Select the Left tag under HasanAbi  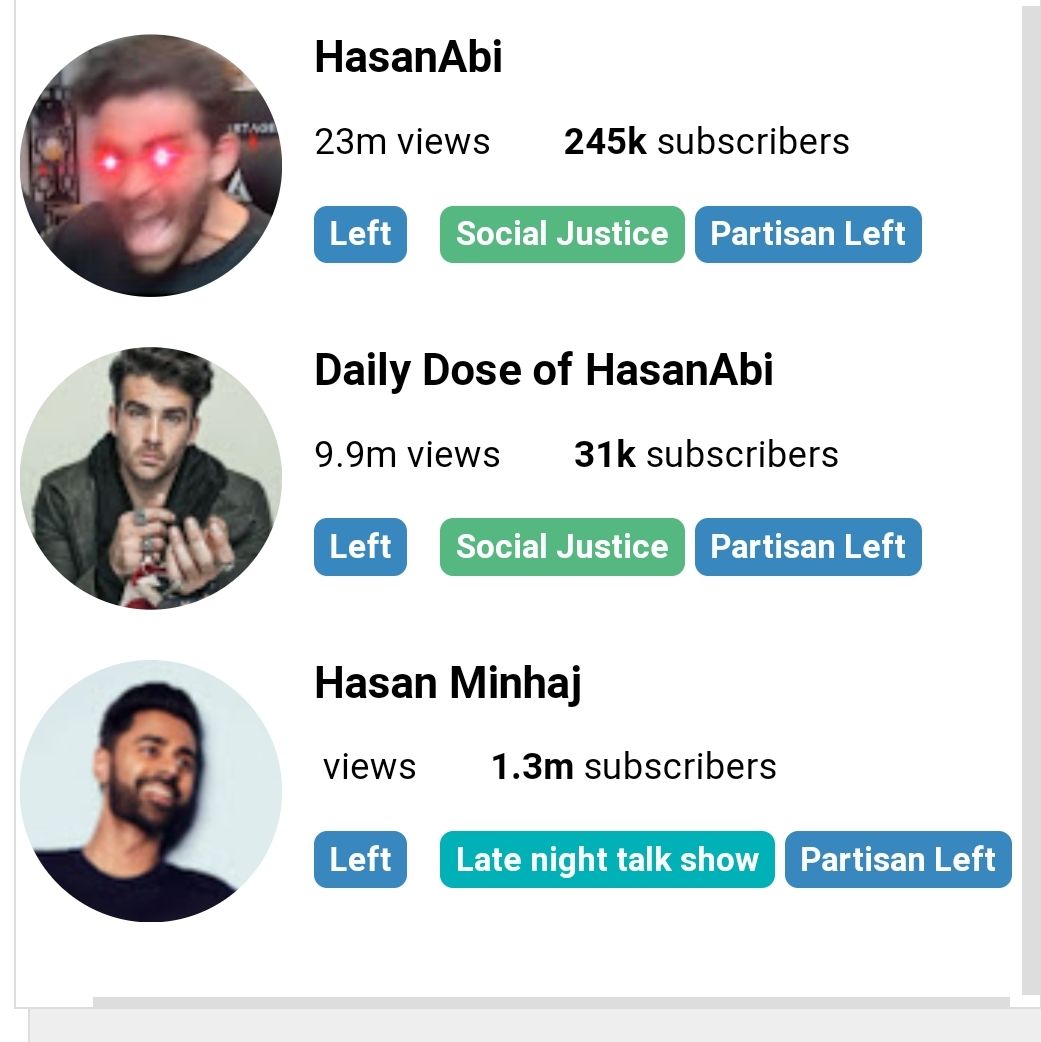360,234
